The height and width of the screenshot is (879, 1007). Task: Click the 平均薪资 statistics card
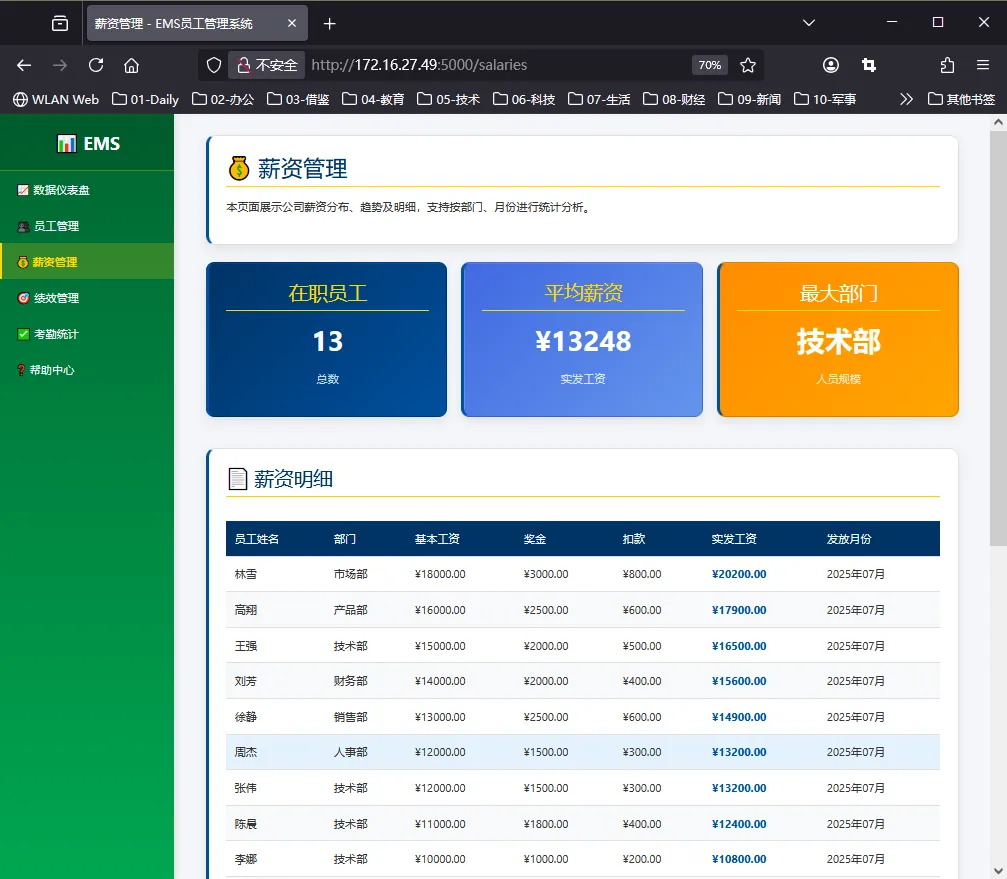coord(582,339)
